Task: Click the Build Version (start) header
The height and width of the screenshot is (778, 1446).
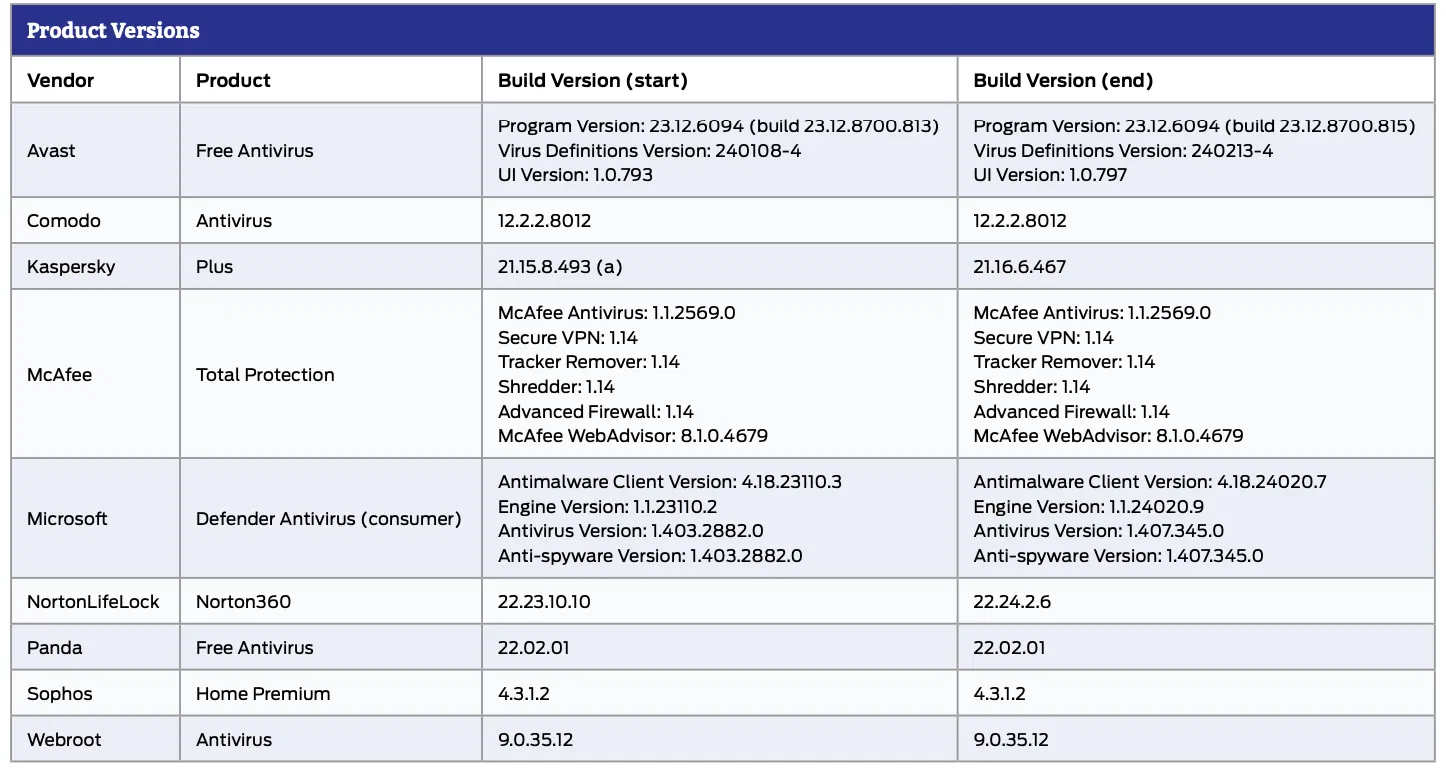Action: 592,80
